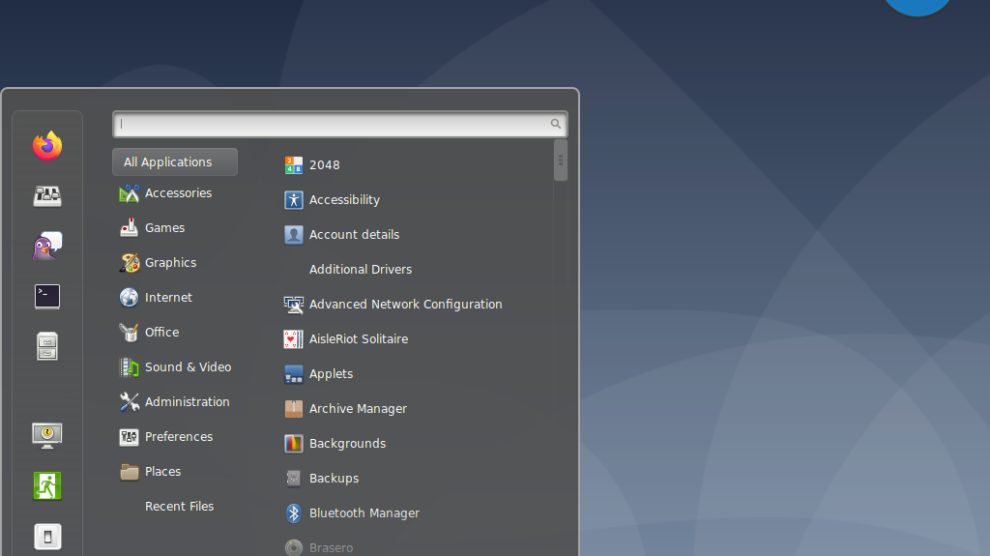The width and height of the screenshot is (990, 556).
Task: Launch the 2048 game
Action: (x=324, y=165)
